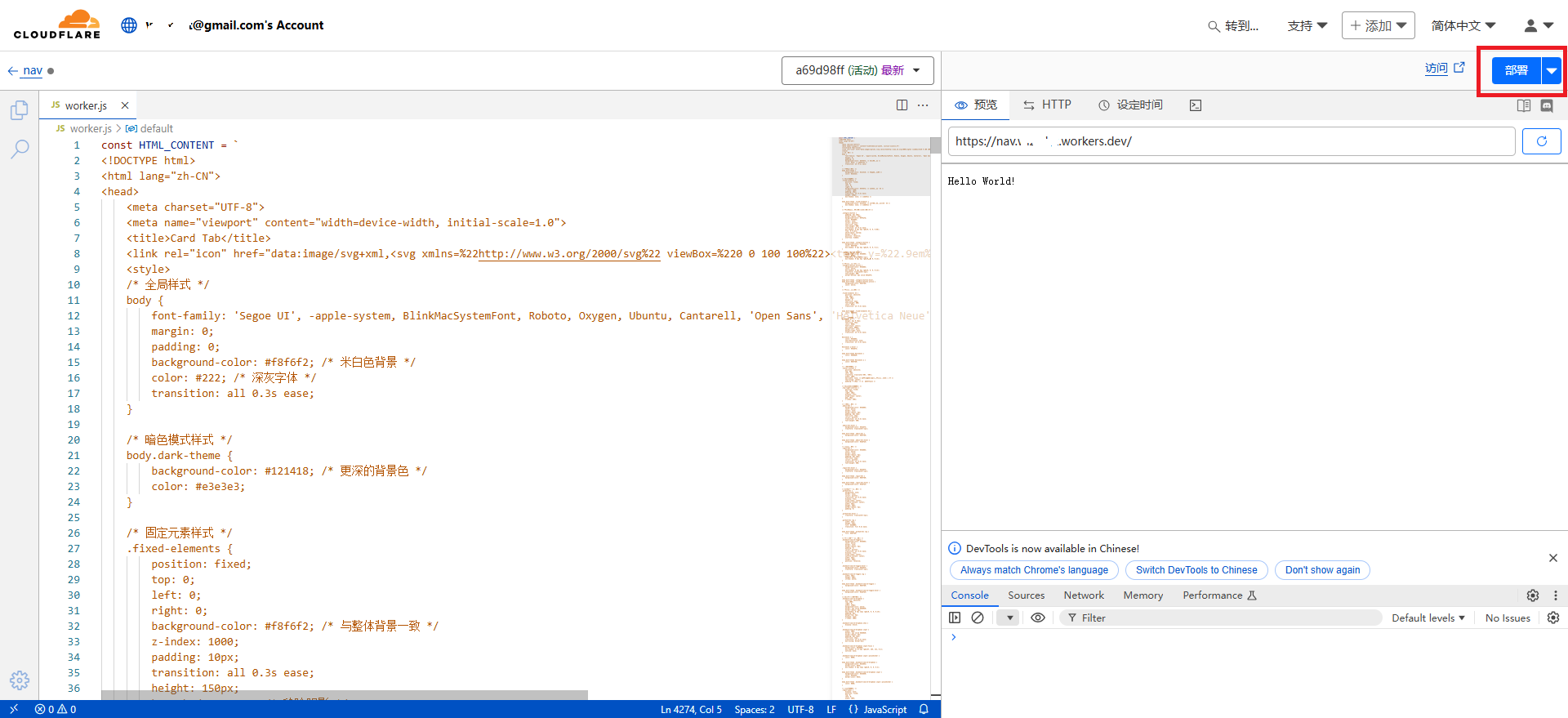Switch to the HTTP tab

coord(1047,105)
